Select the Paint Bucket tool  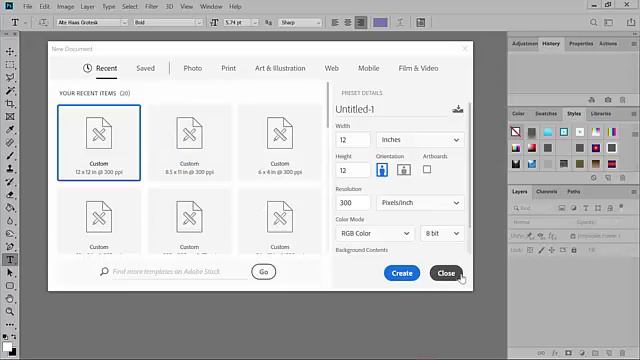[10, 208]
